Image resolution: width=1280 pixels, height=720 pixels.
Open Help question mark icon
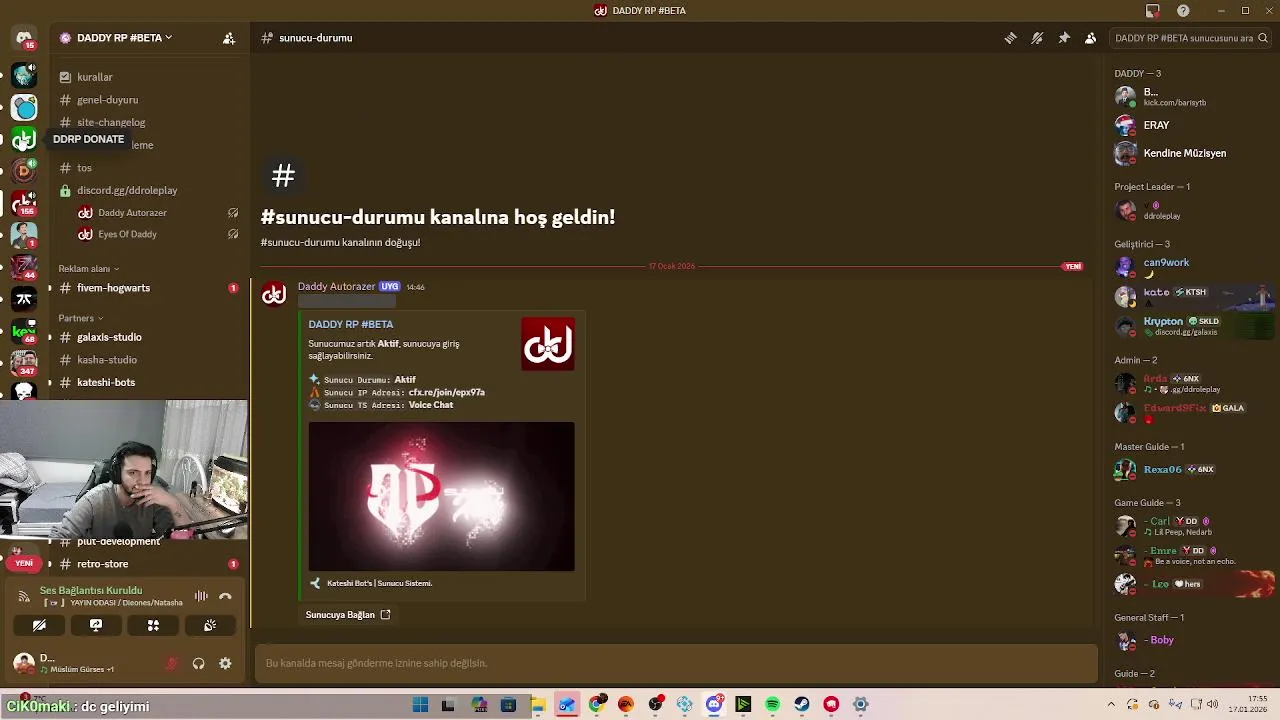1183,11
